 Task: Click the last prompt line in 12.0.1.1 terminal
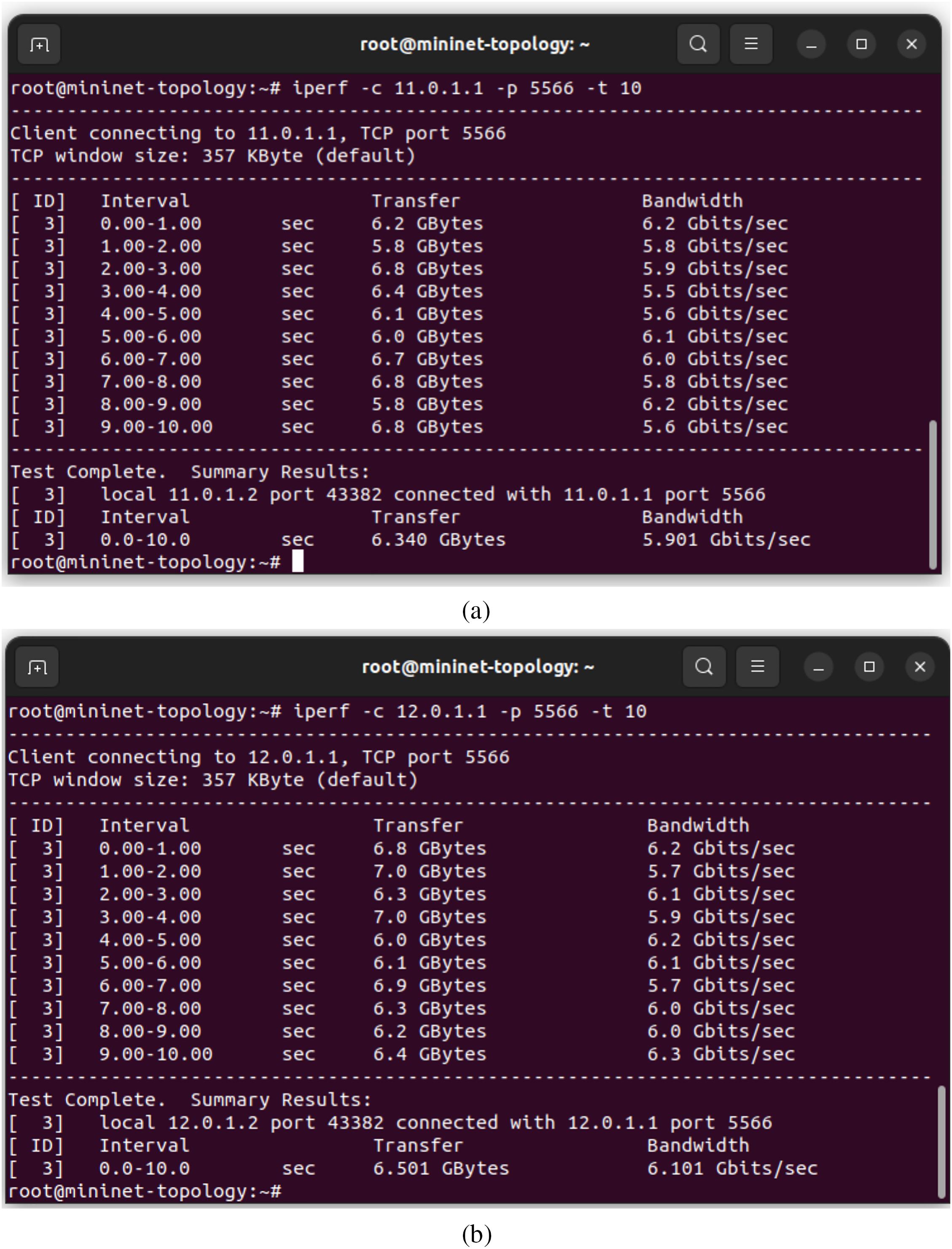pyautogui.click(x=145, y=1191)
